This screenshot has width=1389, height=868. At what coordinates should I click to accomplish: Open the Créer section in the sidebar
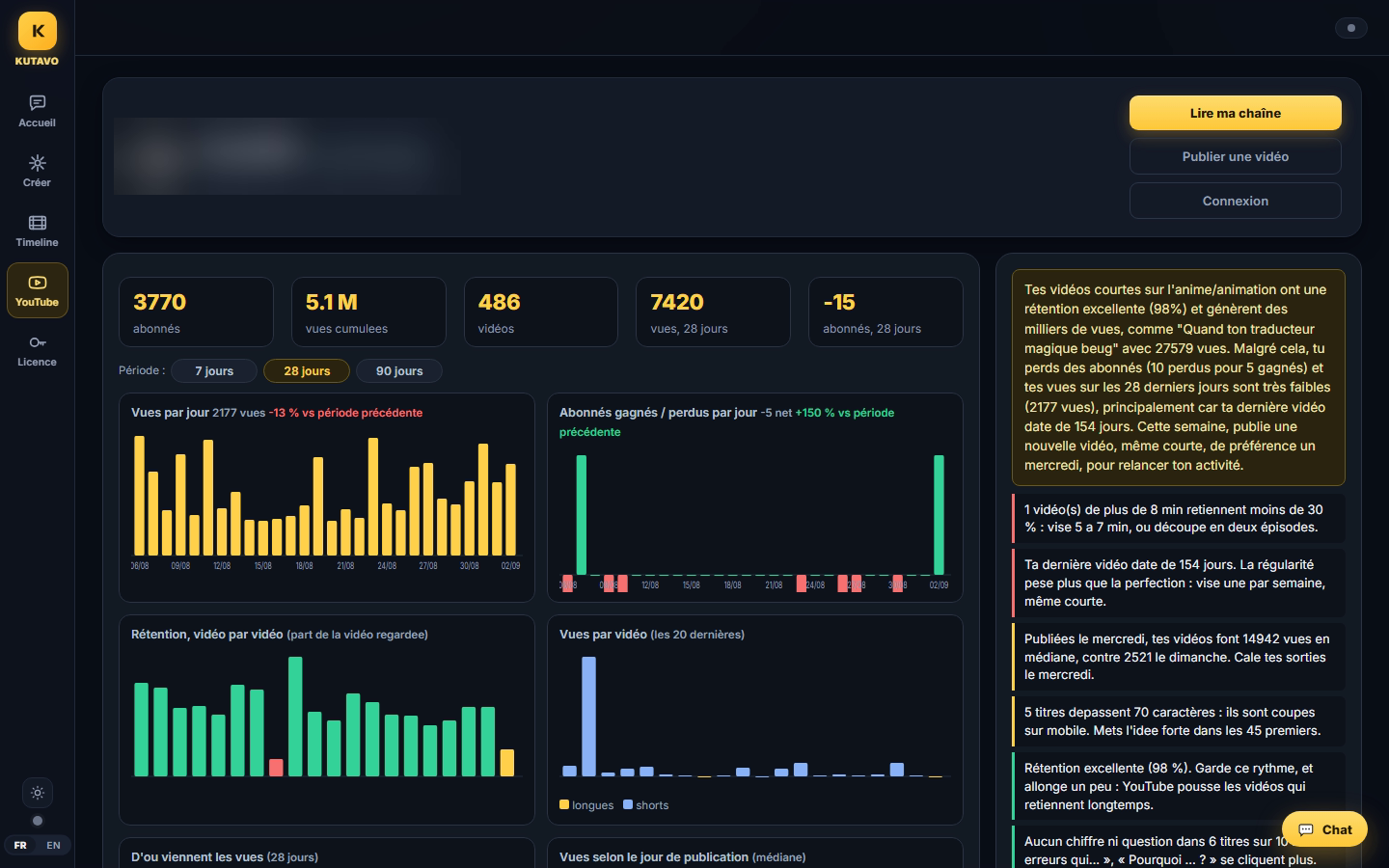(38, 171)
